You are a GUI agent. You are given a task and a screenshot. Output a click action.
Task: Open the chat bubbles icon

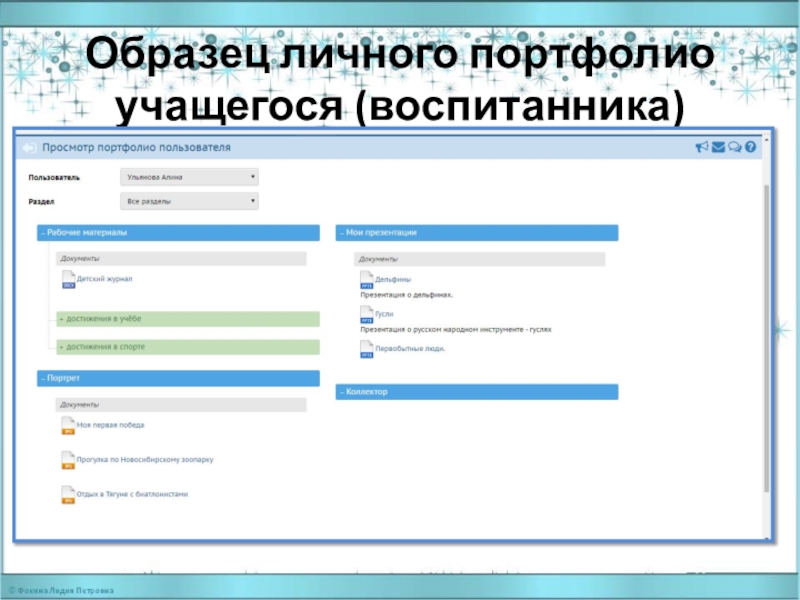pos(734,147)
